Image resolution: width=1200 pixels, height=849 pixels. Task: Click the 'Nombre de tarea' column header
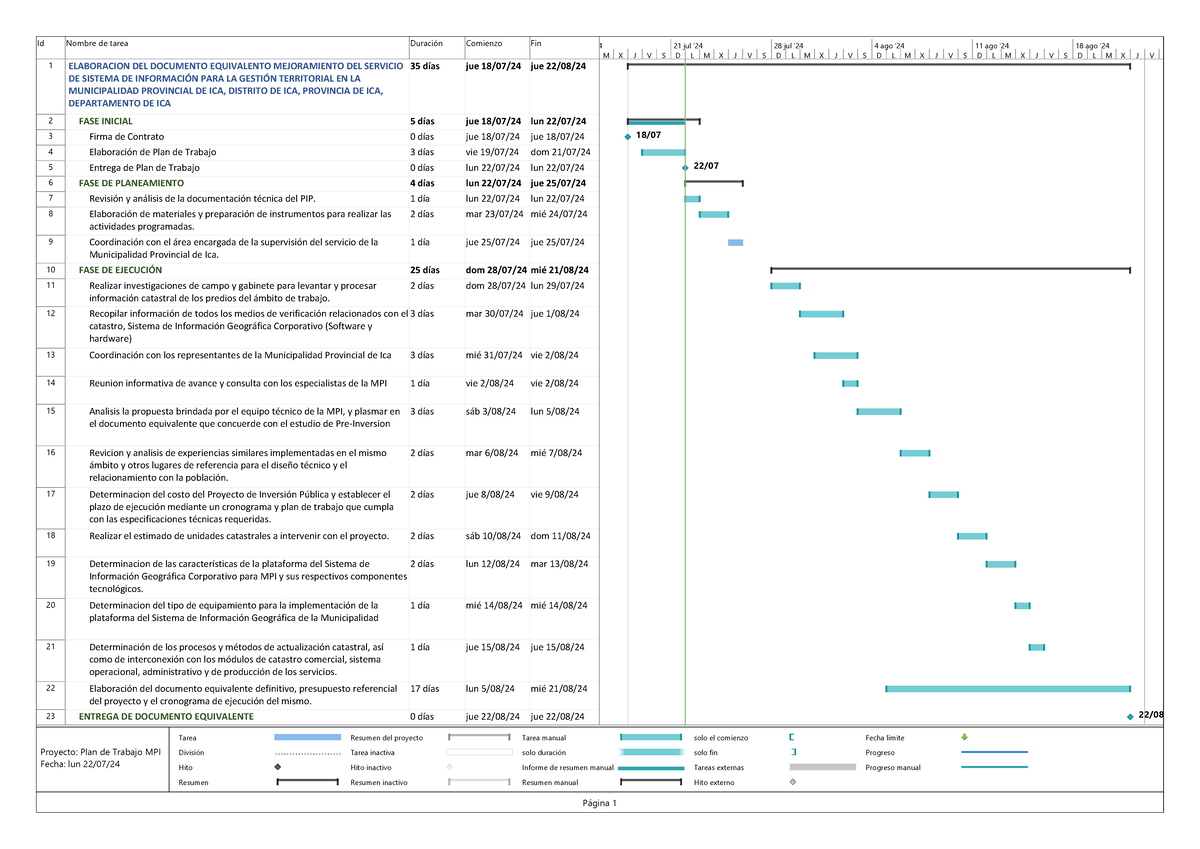(x=97, y=43)
